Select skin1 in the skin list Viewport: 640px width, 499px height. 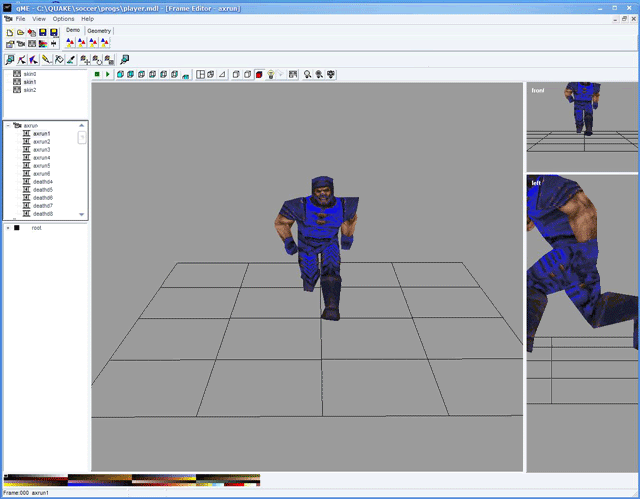coord(29,82)
